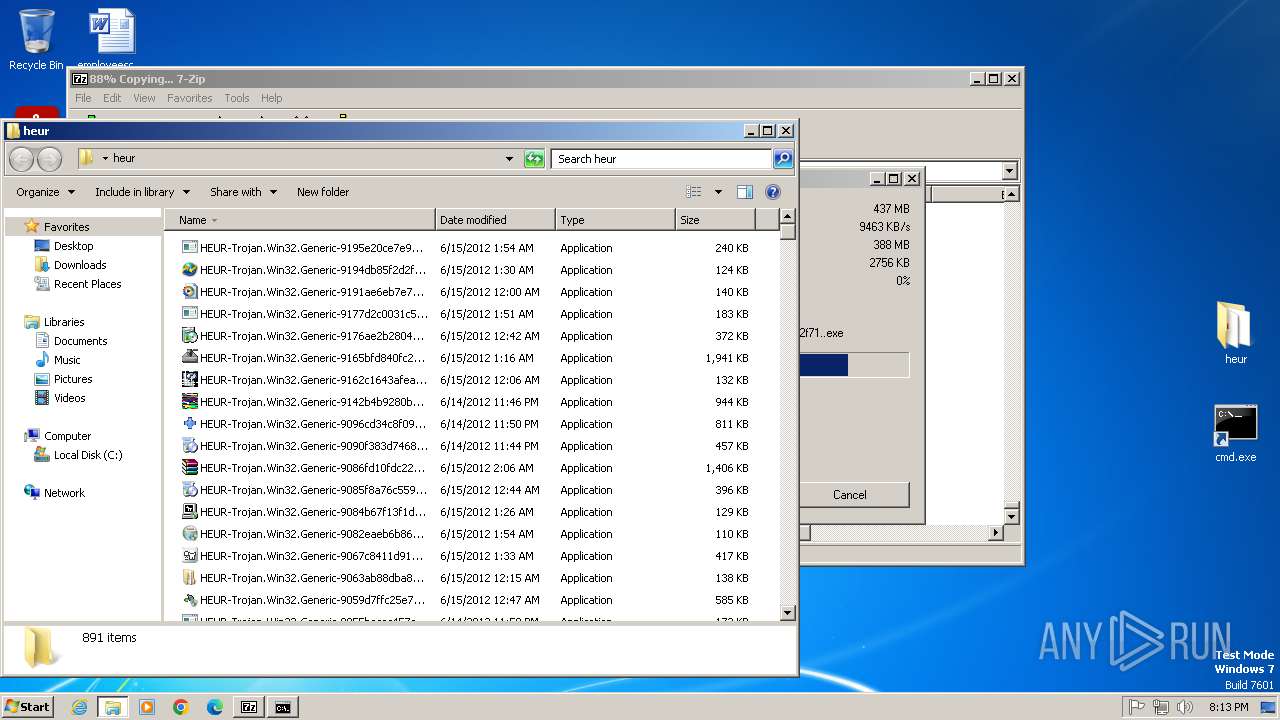
Task: Cancel the 7-Zip copying operation
Action: [x=850, y=495]
